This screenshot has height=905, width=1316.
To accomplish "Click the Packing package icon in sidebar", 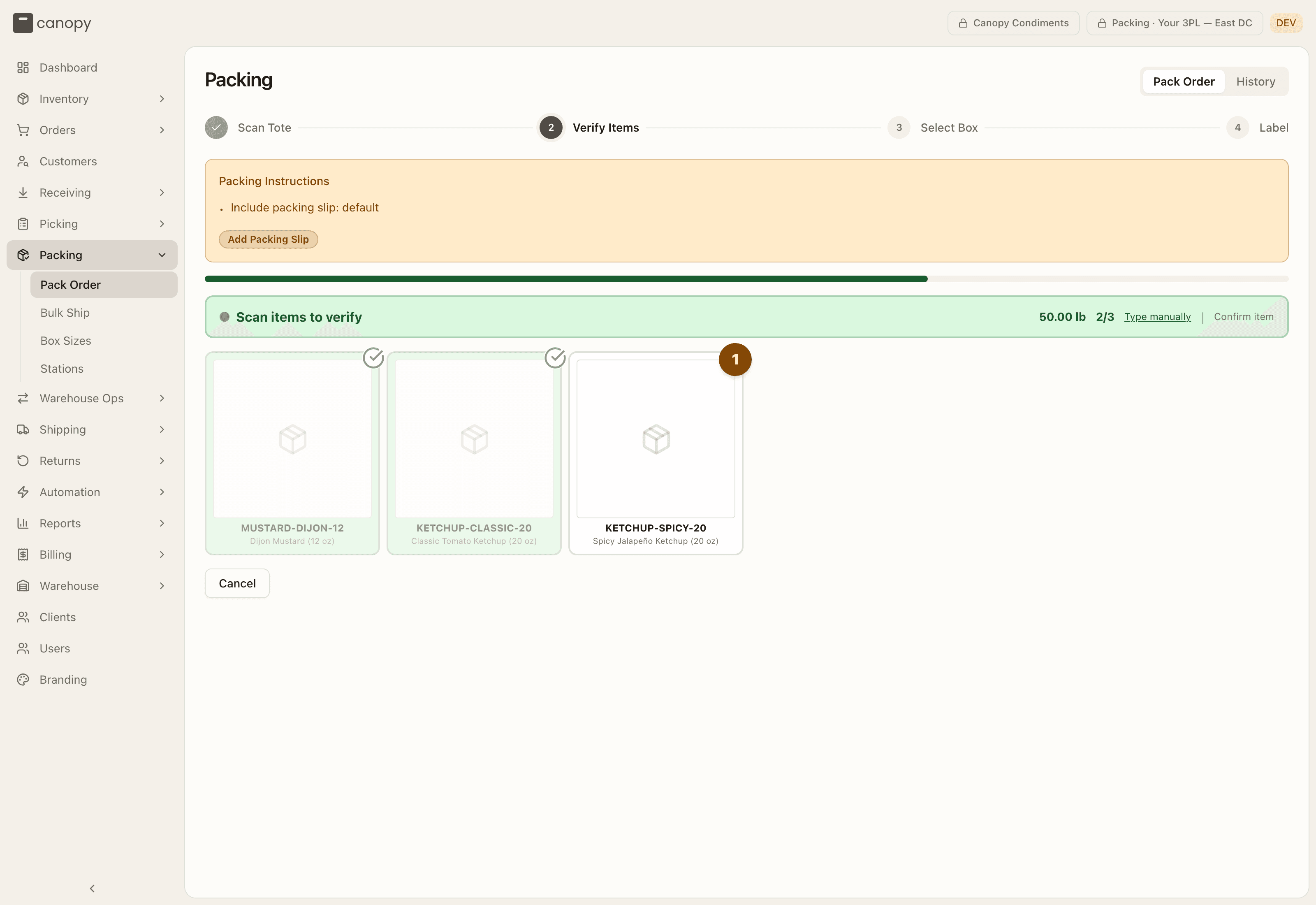I will (23, 255).
